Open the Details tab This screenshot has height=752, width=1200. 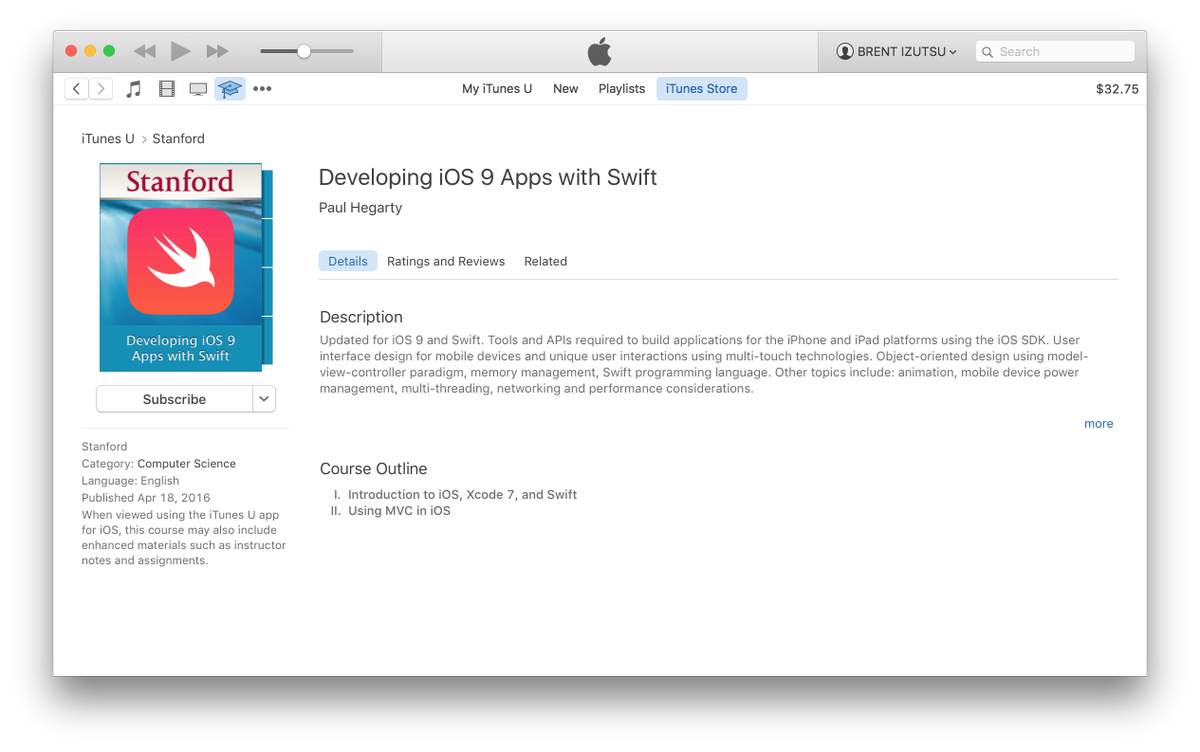coord(348,261)
